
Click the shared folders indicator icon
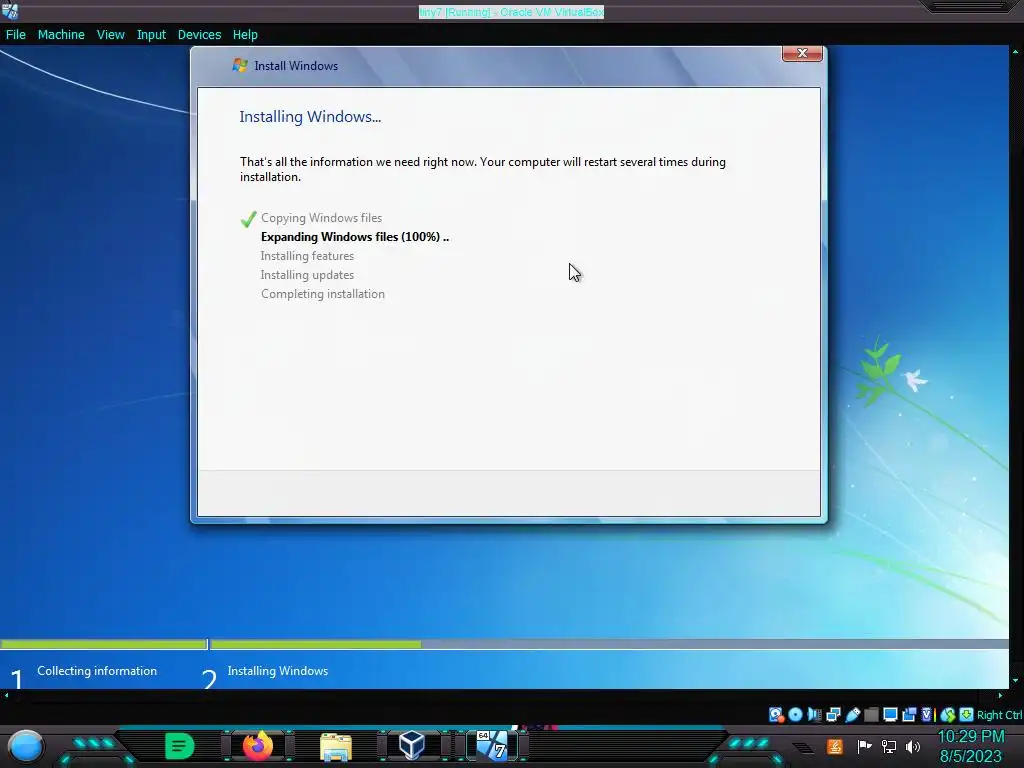pyautogui.click(x=871, y=714)
